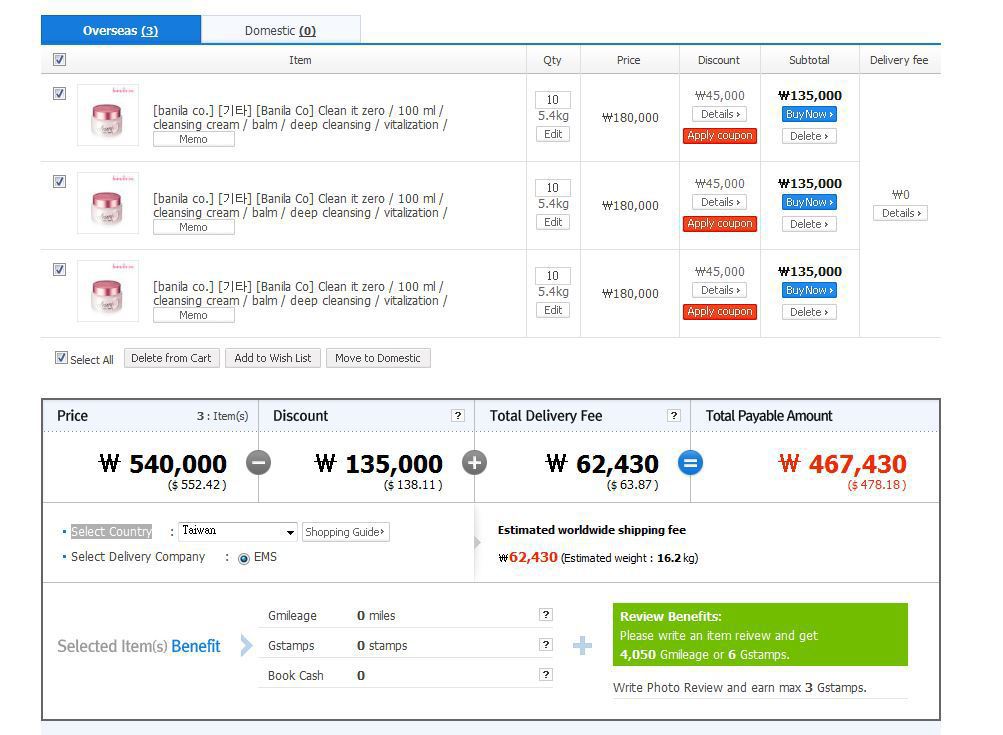Apply coupon to the third item
1003x735 pixels.
tap(720, 312)
